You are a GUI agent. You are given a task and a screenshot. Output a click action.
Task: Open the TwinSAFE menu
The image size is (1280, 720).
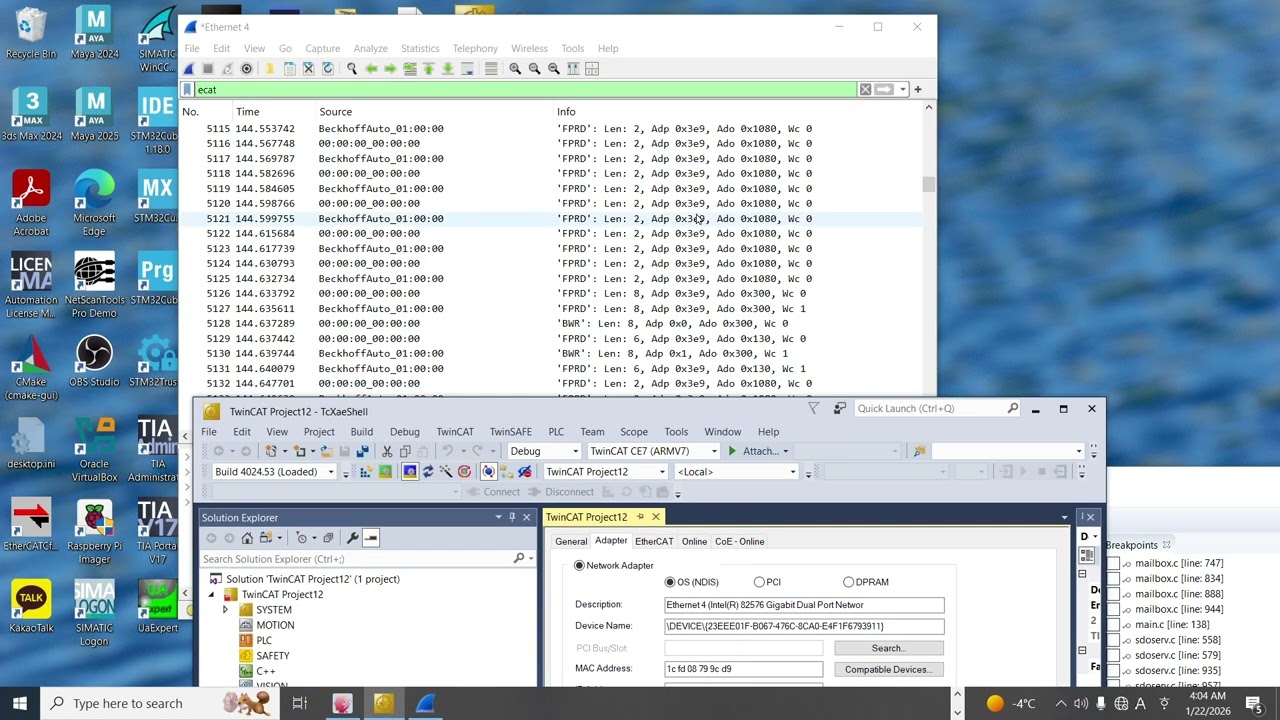(x=510, y=432)
